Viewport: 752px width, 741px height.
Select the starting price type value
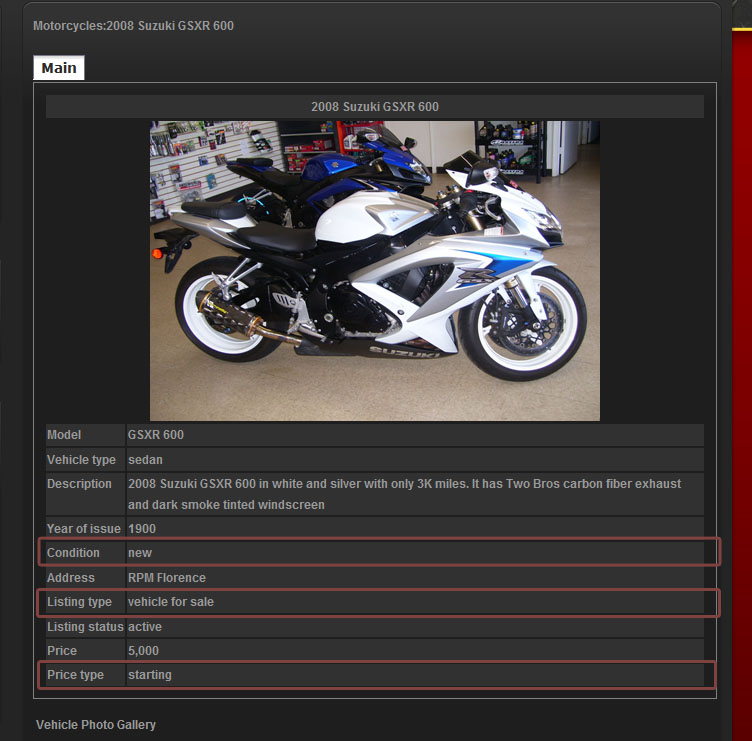pos(150,675)
